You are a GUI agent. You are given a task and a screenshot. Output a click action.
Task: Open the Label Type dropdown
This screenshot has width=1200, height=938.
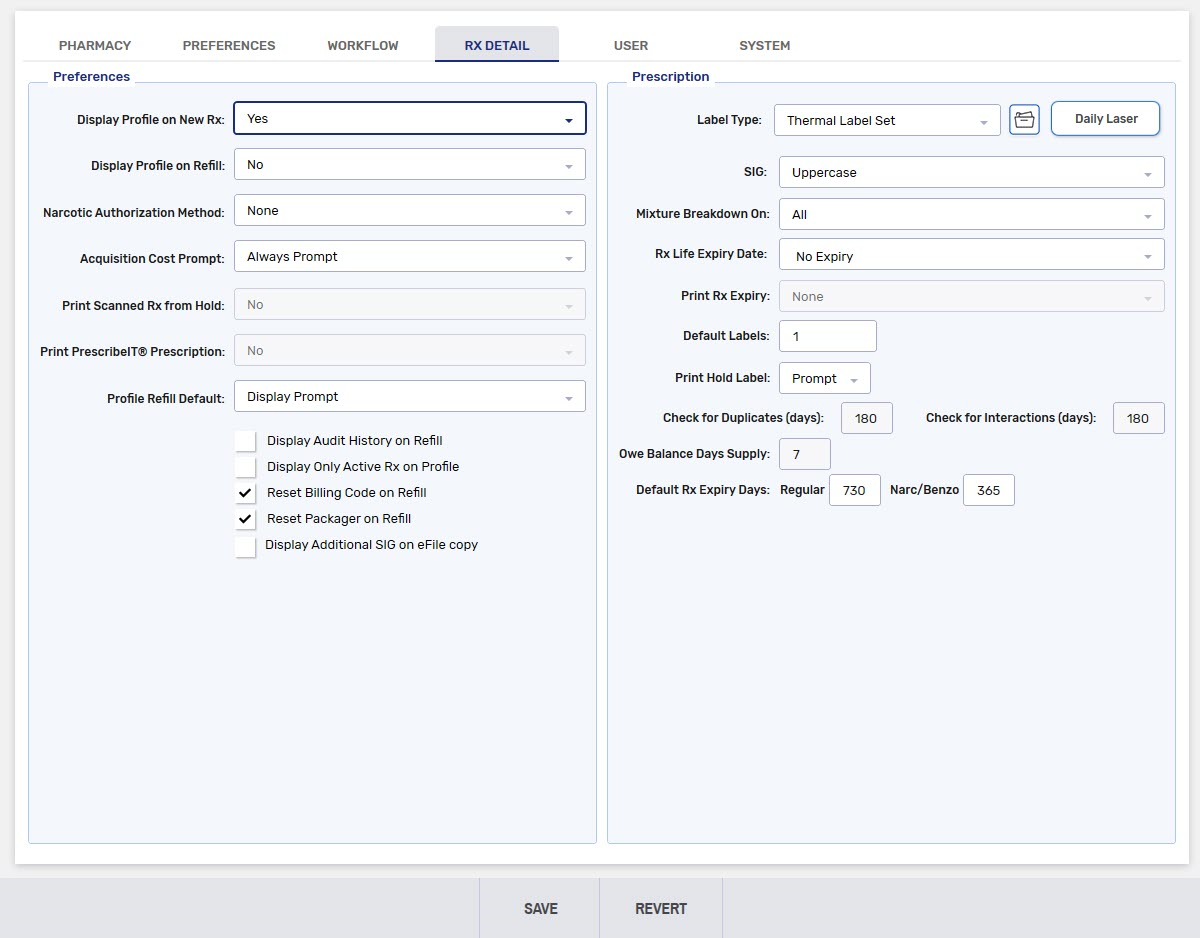(x=886, y=121)
